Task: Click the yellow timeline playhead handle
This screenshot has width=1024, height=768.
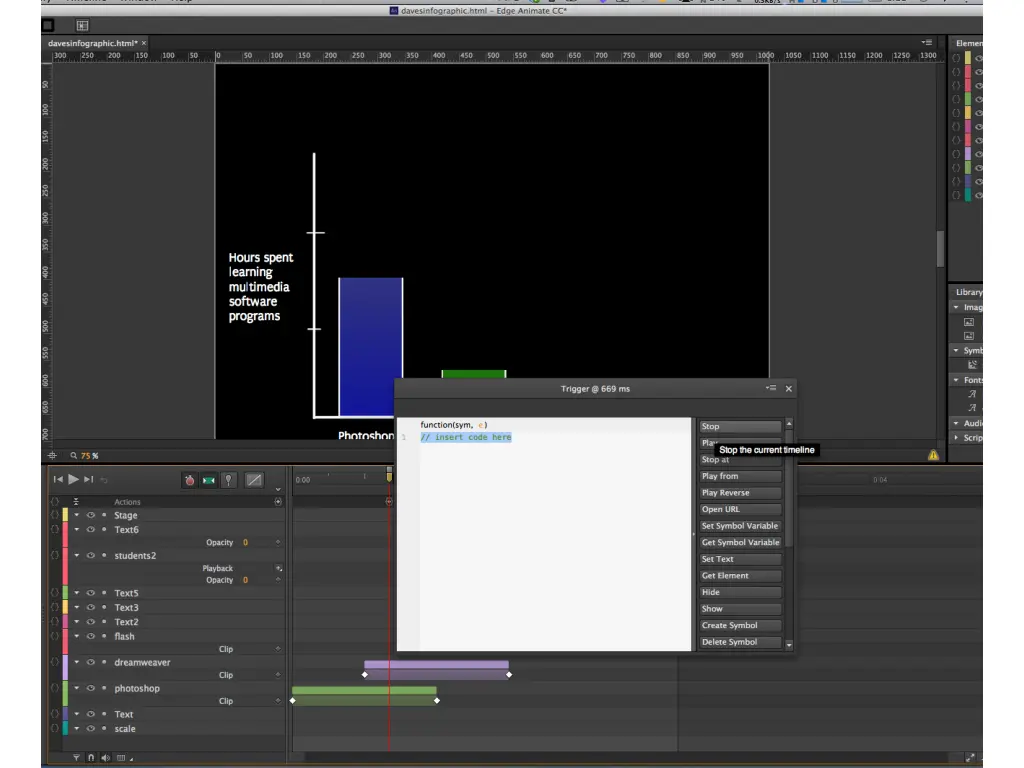Action: tap(389, 475)
